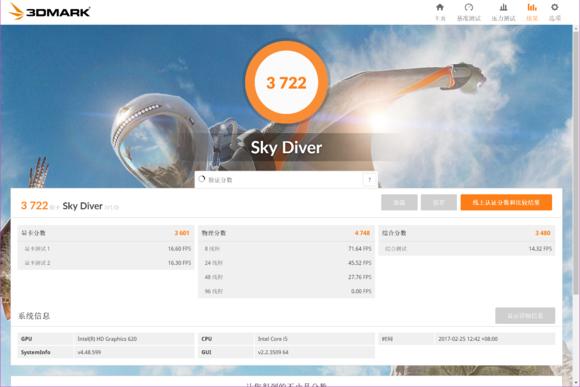Click the 3 722 score in the panel heading
The image size is (580, 387).
[34, 206]
